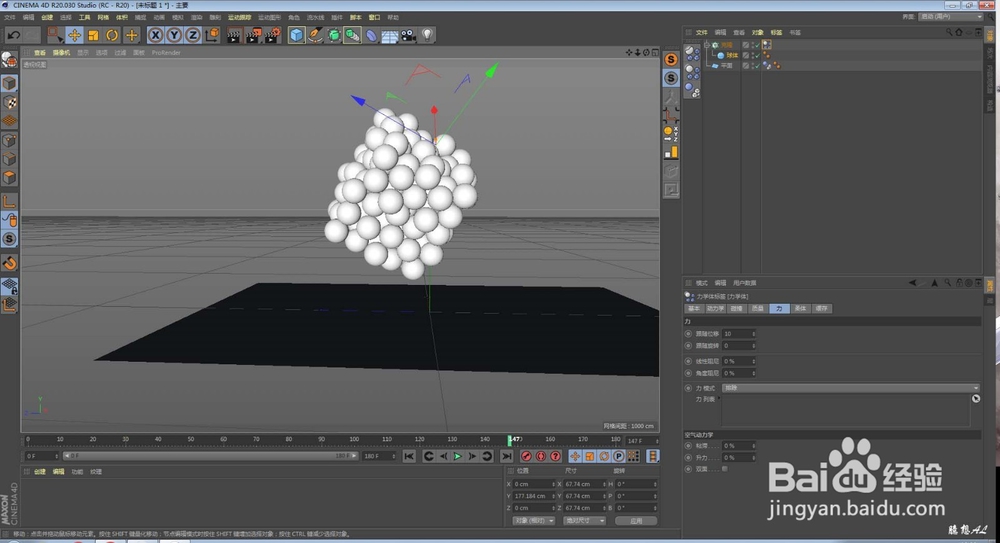This screenshot has width=1000, height=543.
Task: Toggle the coordinate system icon
Action: 212,35
